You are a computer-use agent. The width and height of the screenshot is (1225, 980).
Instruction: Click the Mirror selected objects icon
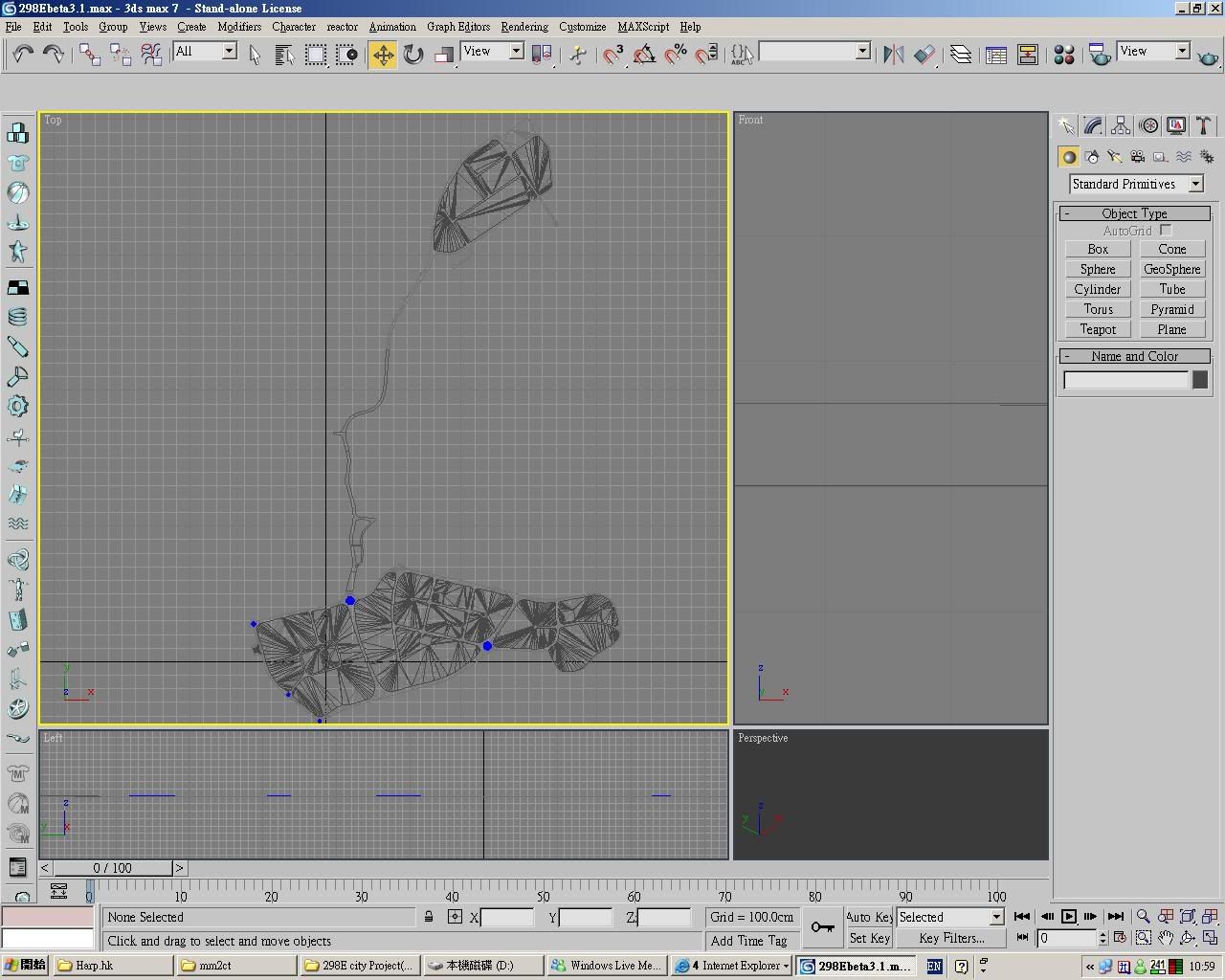point(893,55)
